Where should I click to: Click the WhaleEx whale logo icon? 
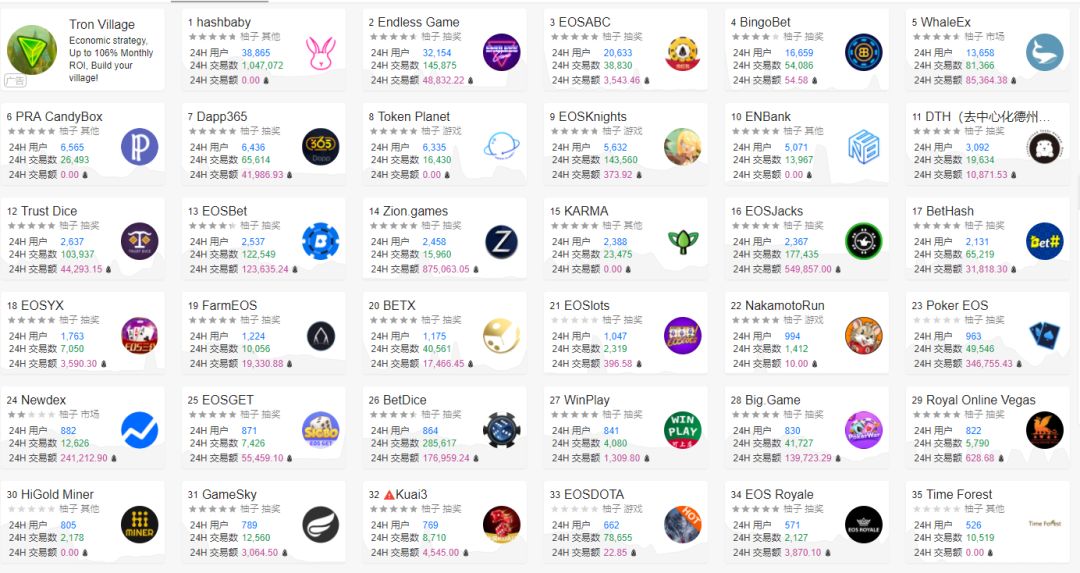[1044, 52]
